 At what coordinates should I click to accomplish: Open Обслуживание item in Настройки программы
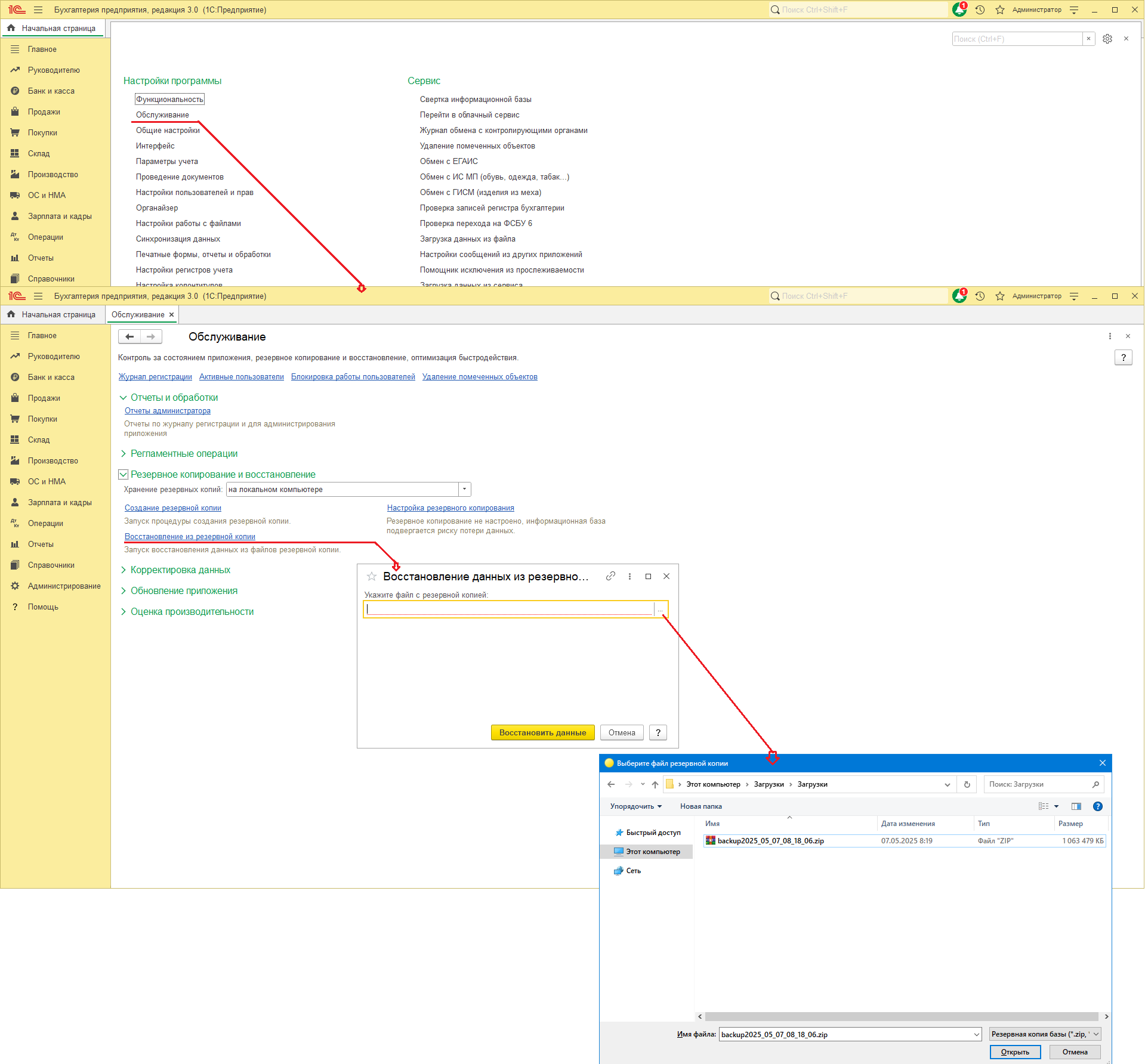(x=162, y=115)
